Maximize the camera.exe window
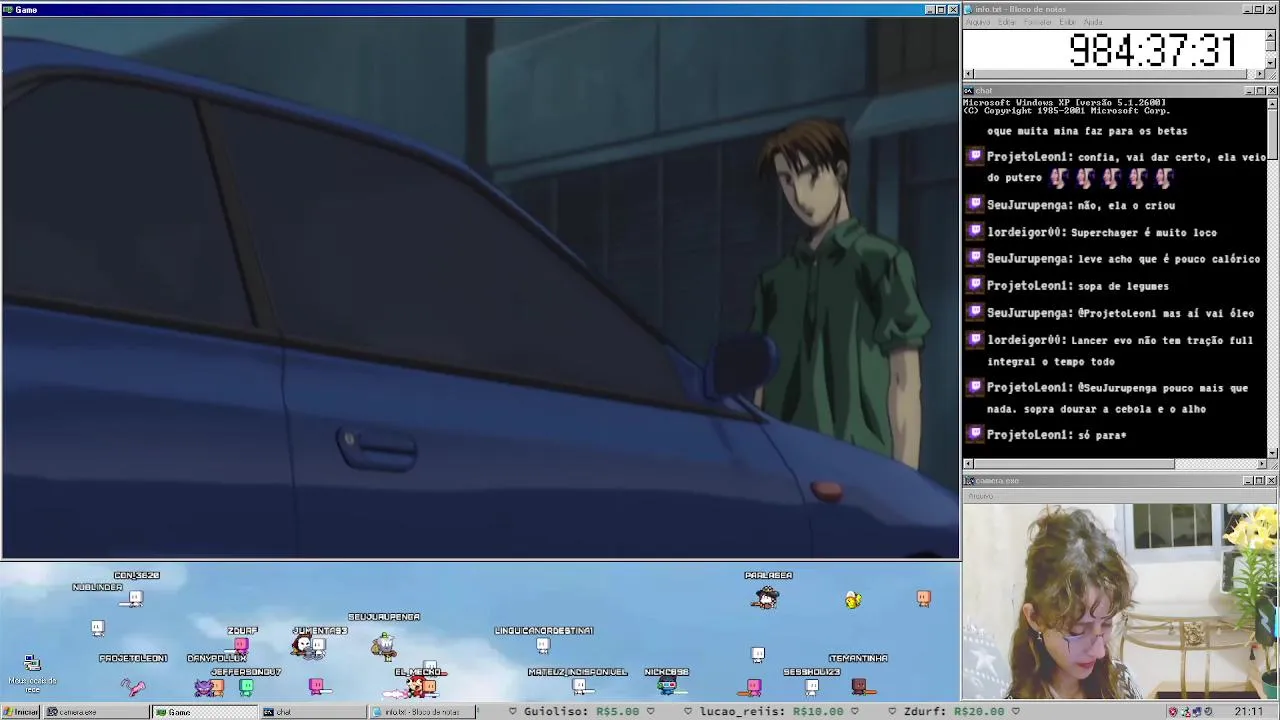 point(1259,481)
